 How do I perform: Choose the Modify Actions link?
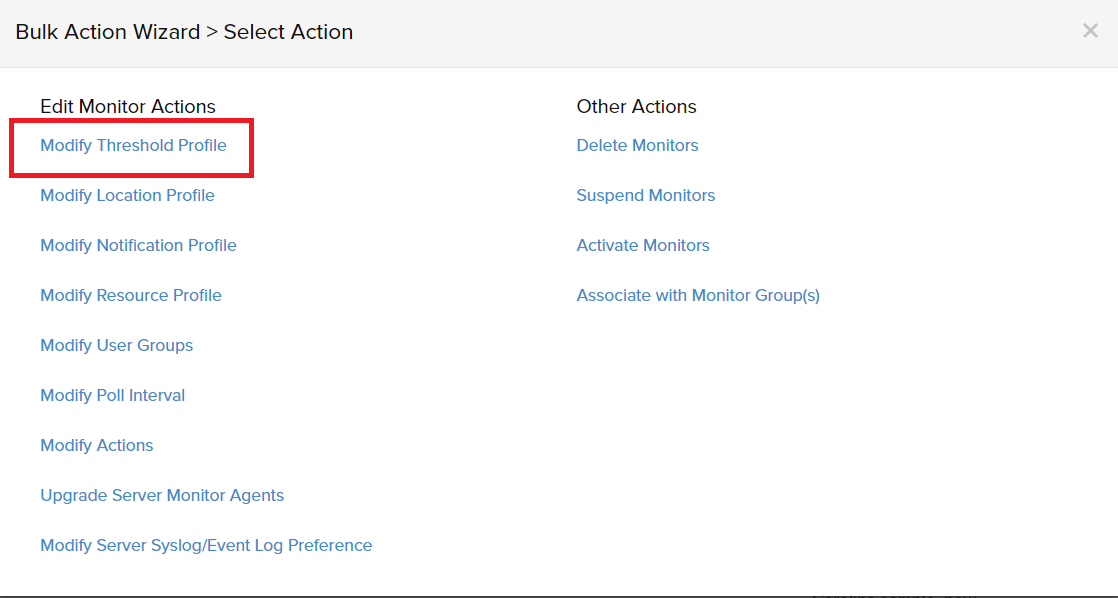[96, 446]
